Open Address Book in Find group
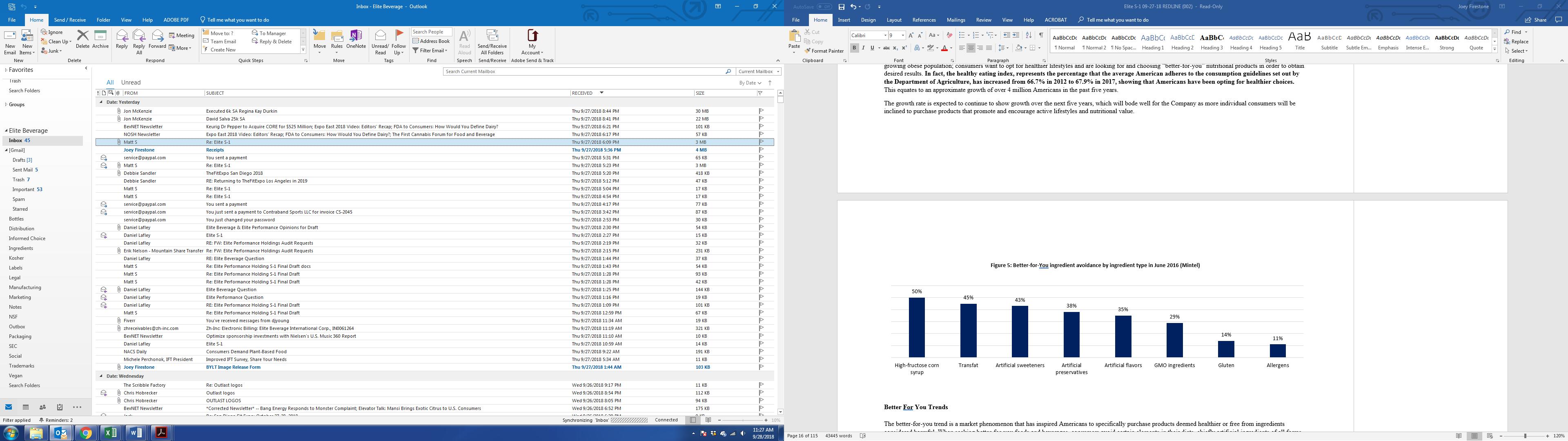The width and height of the screenshot is (1568, 441). pos(432,41)
